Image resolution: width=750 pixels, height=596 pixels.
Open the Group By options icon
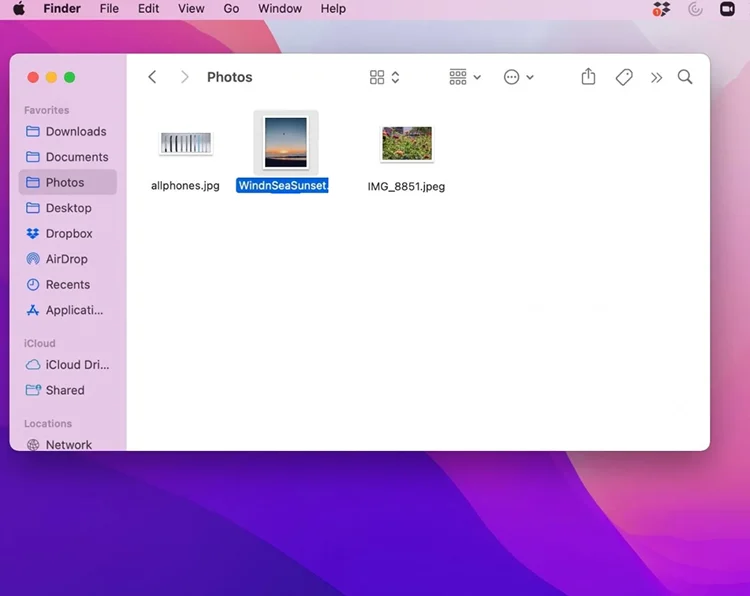458,77
